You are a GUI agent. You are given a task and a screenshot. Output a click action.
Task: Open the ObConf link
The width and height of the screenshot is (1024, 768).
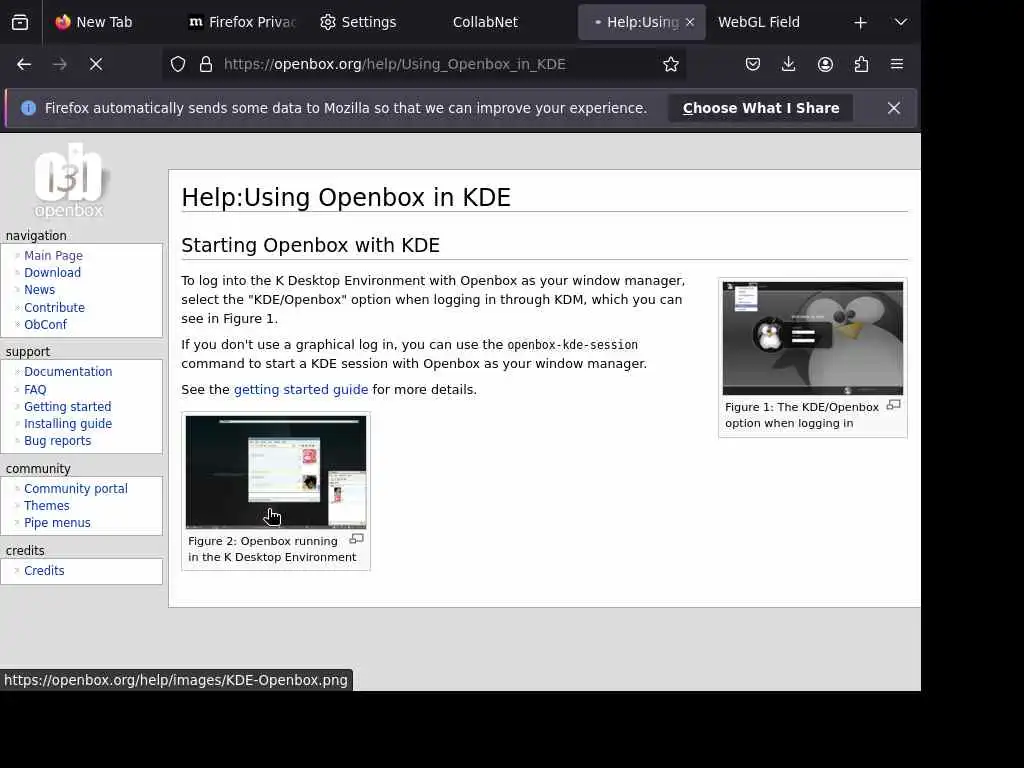(x=46, y=325)
